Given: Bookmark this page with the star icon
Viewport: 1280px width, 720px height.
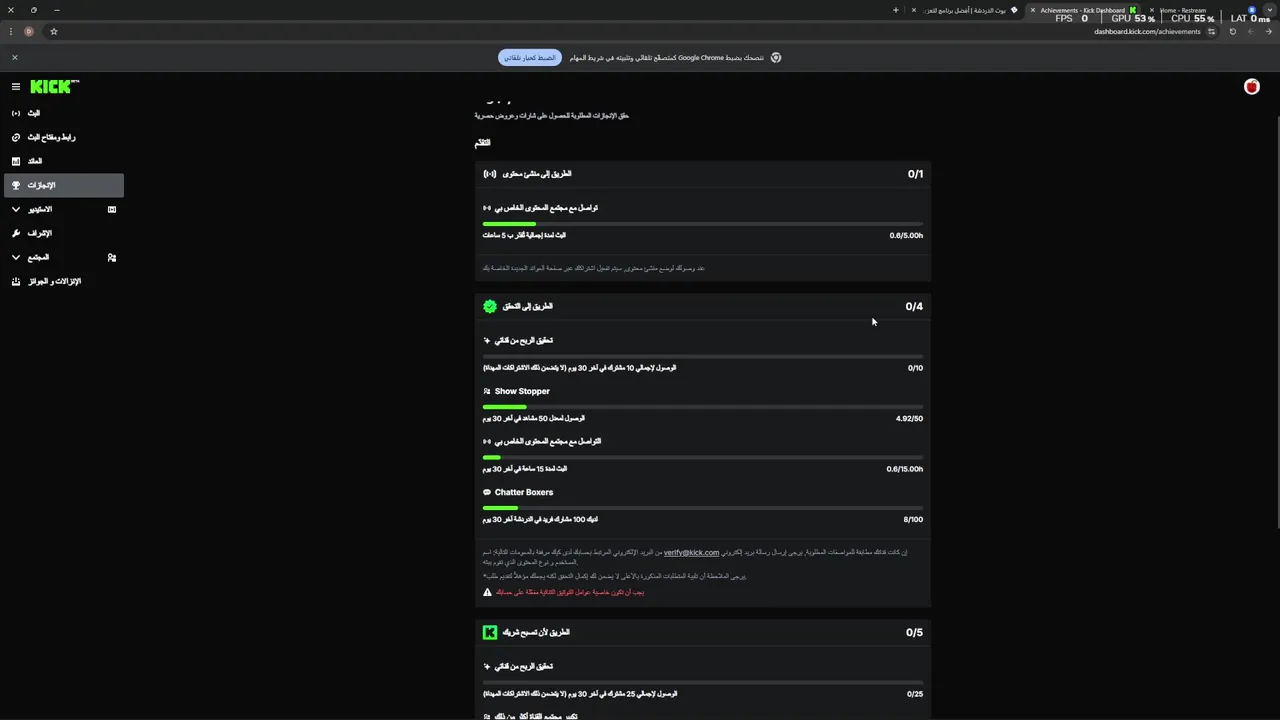Looking at the screenshot, I should (x=54, y=31).
